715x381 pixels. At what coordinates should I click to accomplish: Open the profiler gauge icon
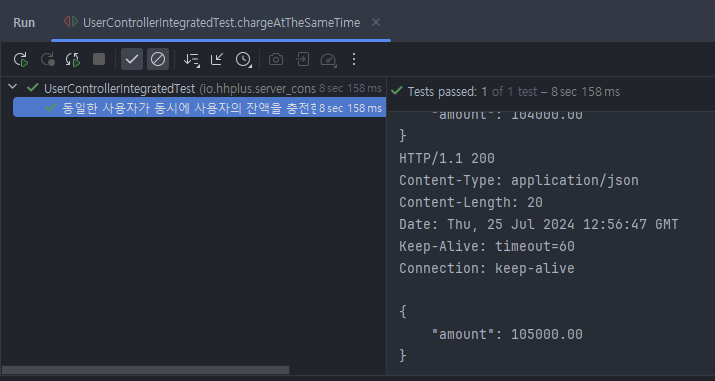[x=328, y=60]
